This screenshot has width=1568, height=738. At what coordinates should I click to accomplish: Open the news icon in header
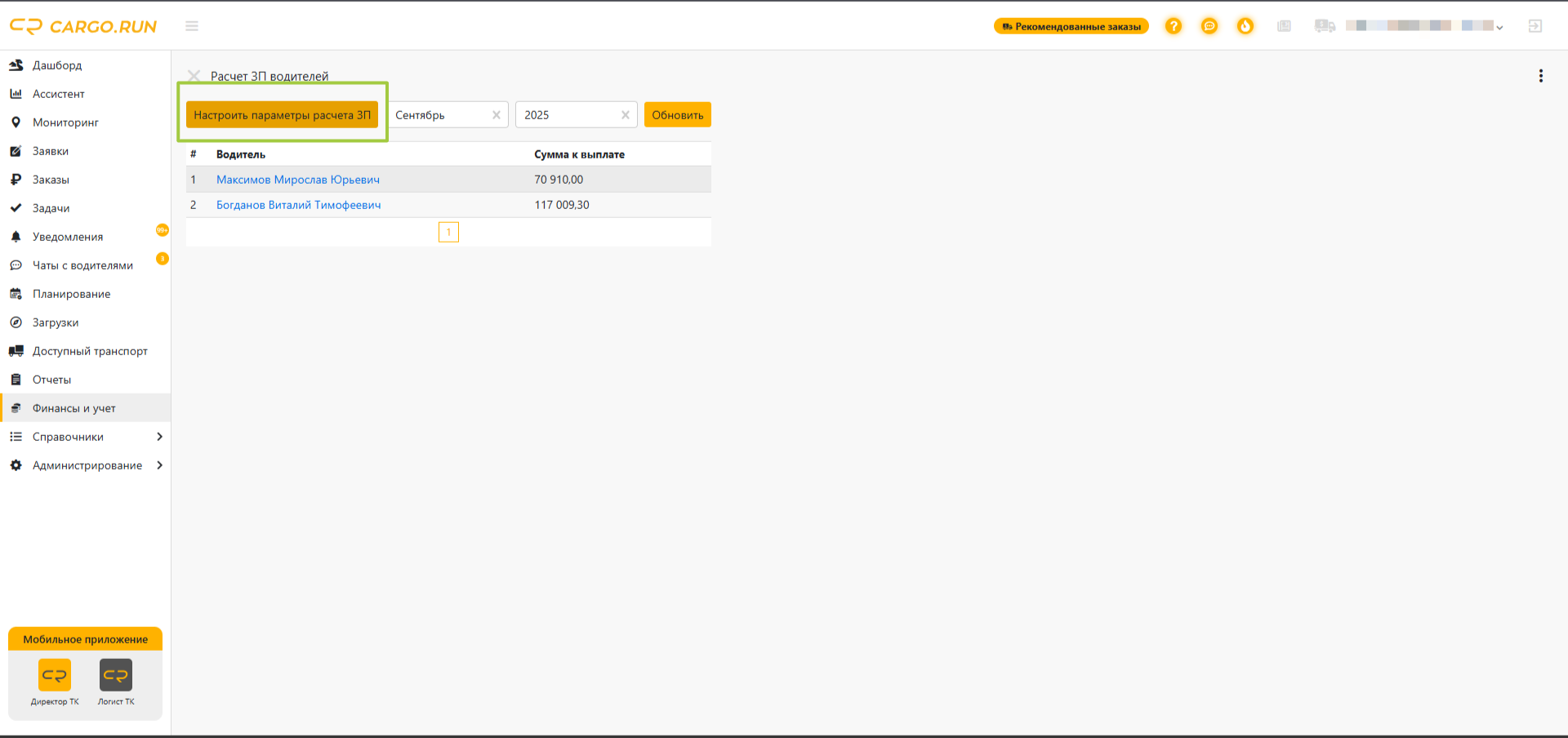[x=1285, y=26]
